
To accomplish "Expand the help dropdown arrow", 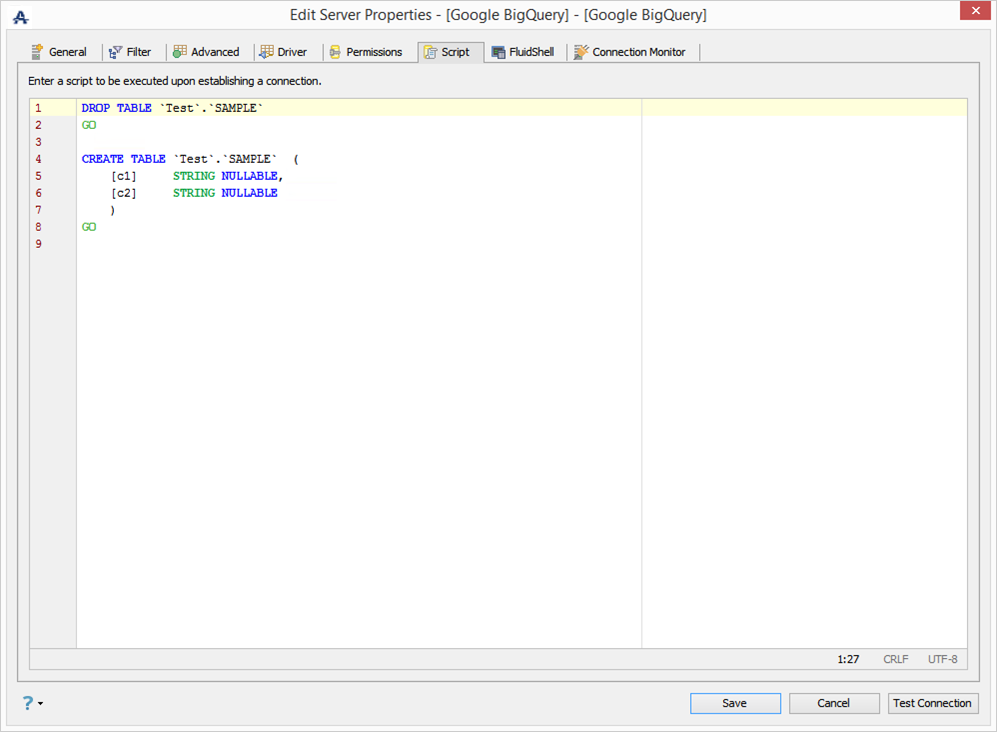I will point(41,704).
